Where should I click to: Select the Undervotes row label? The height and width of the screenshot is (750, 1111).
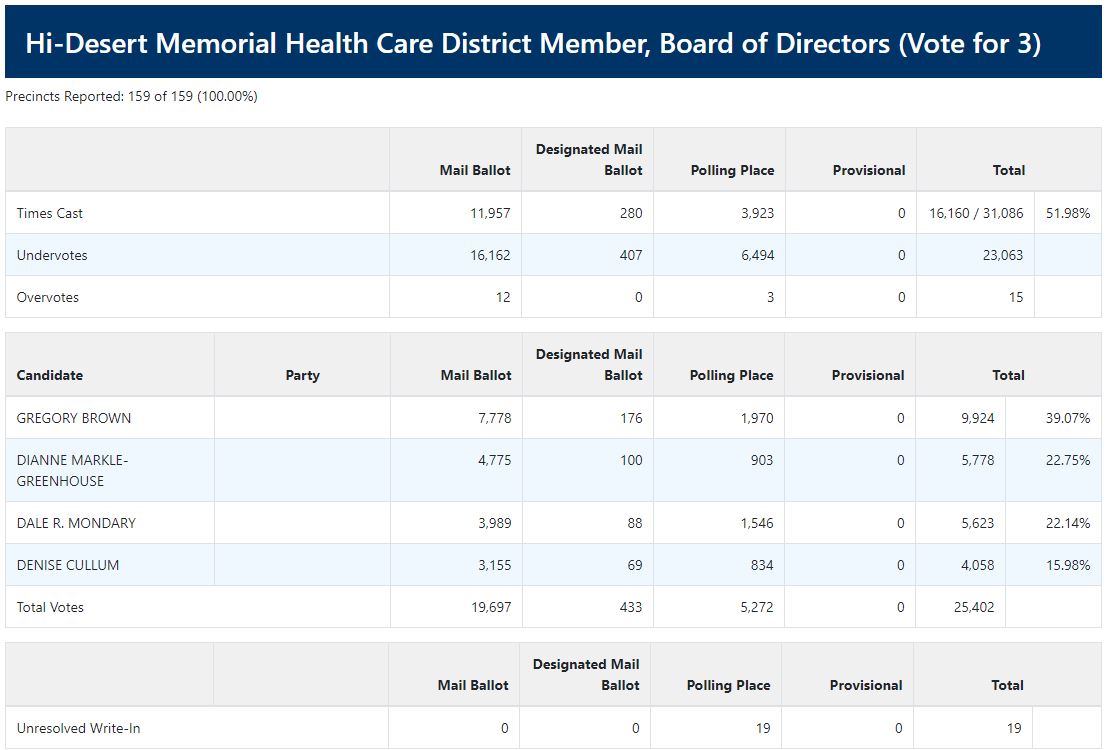pyautogui.click(x=52, y=255)
